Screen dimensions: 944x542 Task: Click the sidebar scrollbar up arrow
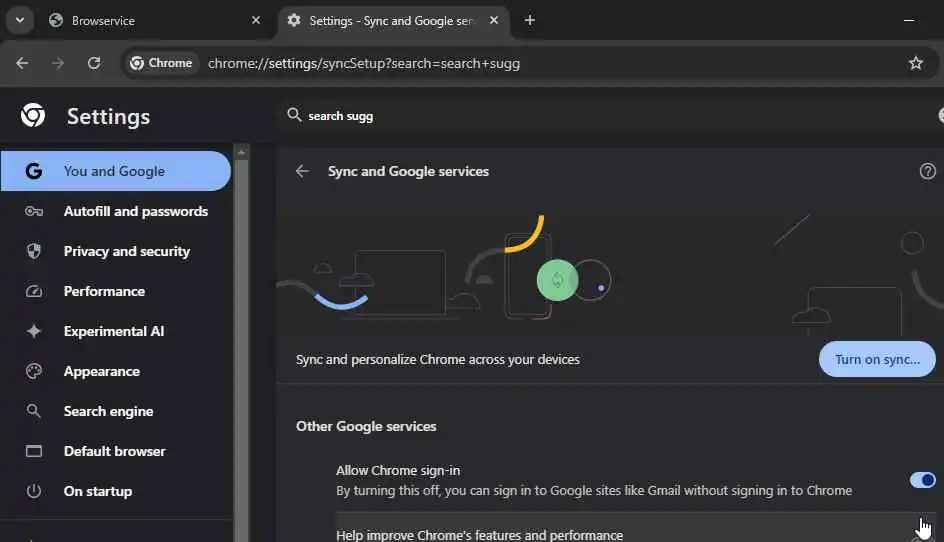click(x=241, y=152)
